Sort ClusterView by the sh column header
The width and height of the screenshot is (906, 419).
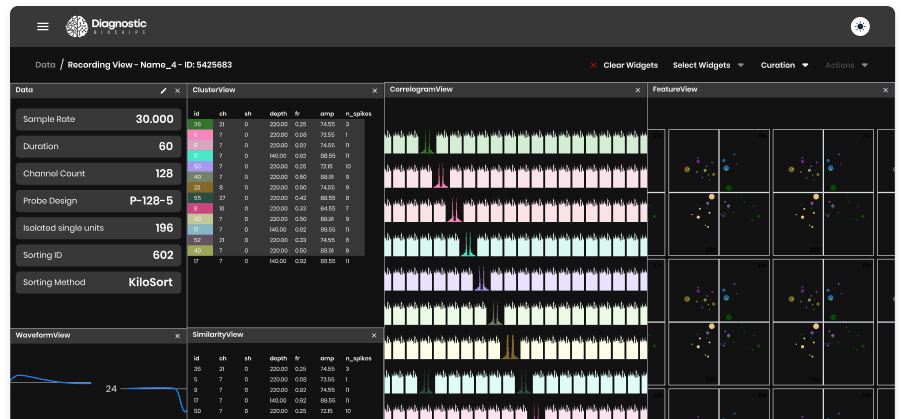pyautogui.click(x=248, y=114)
